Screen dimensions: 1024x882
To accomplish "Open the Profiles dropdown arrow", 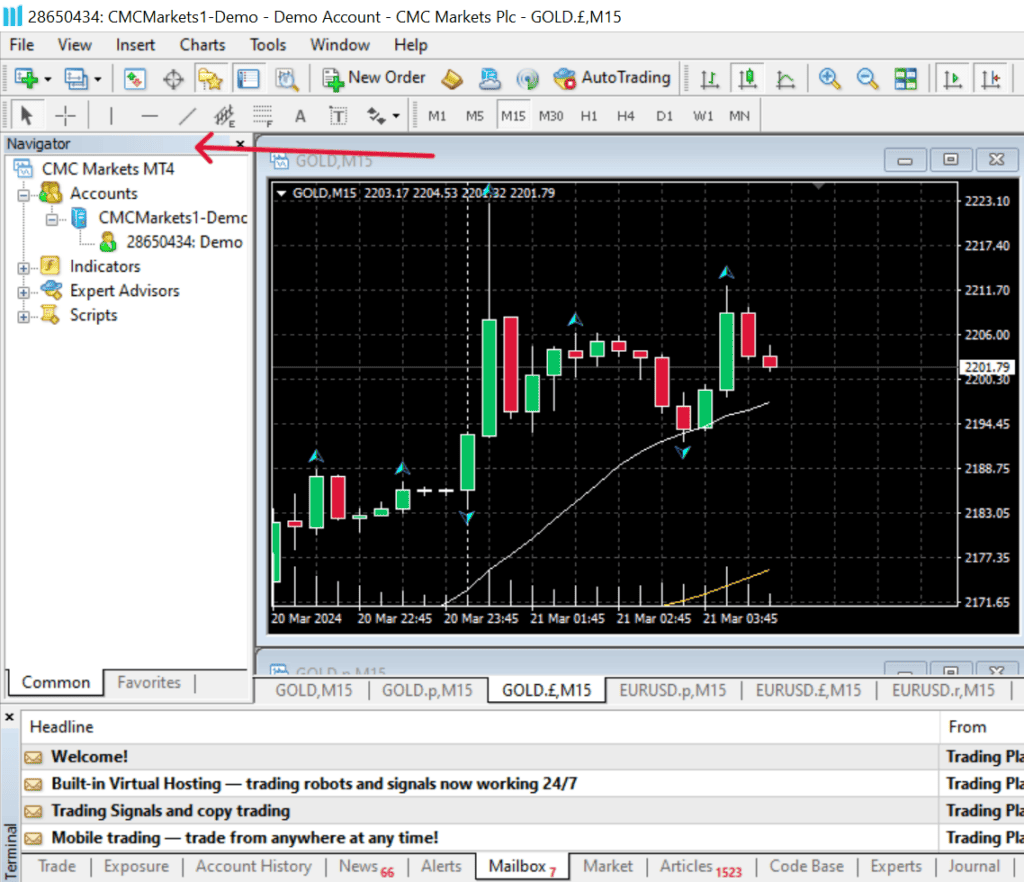I will 98,80.
